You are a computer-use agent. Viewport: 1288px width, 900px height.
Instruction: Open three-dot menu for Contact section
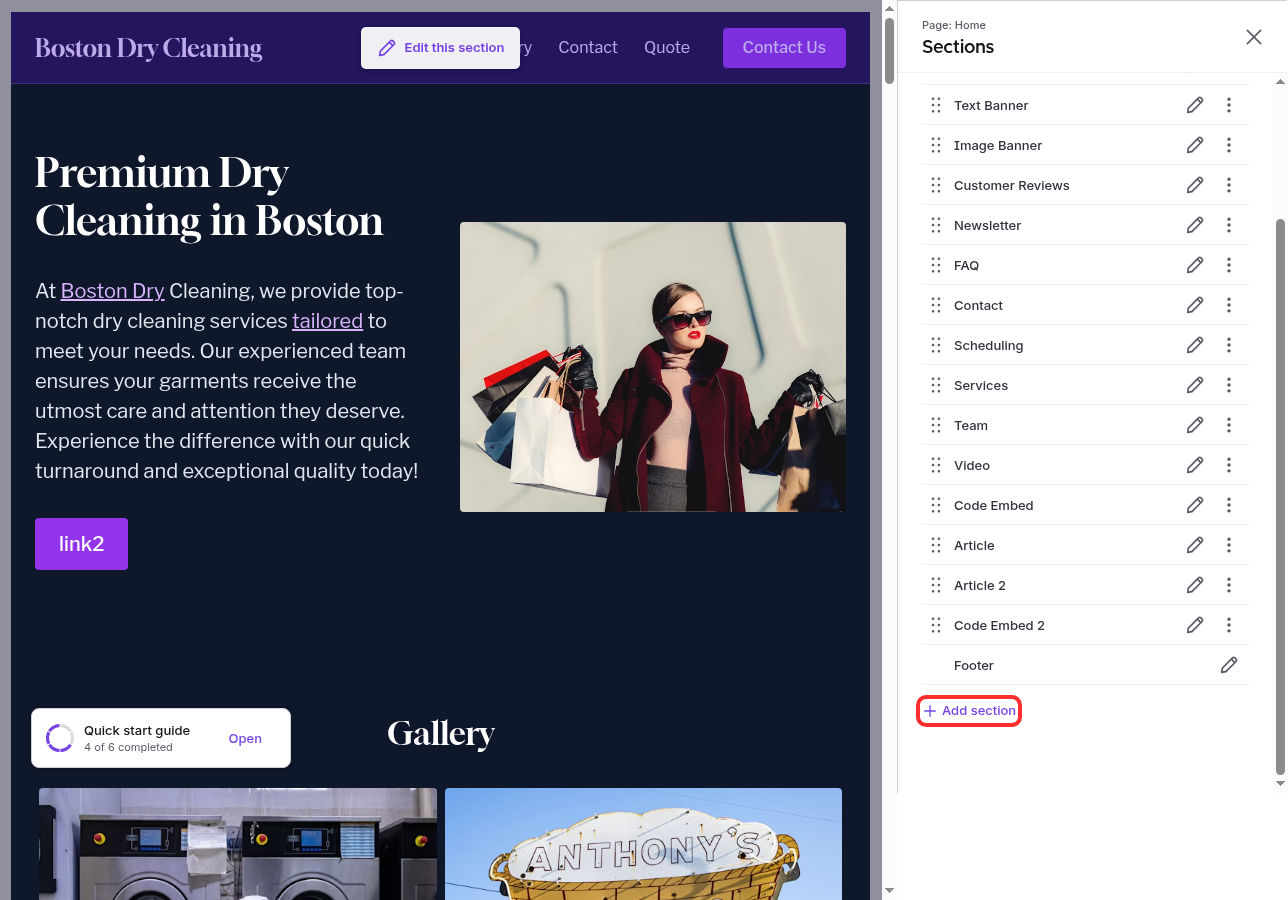[x=1229, y=305]
